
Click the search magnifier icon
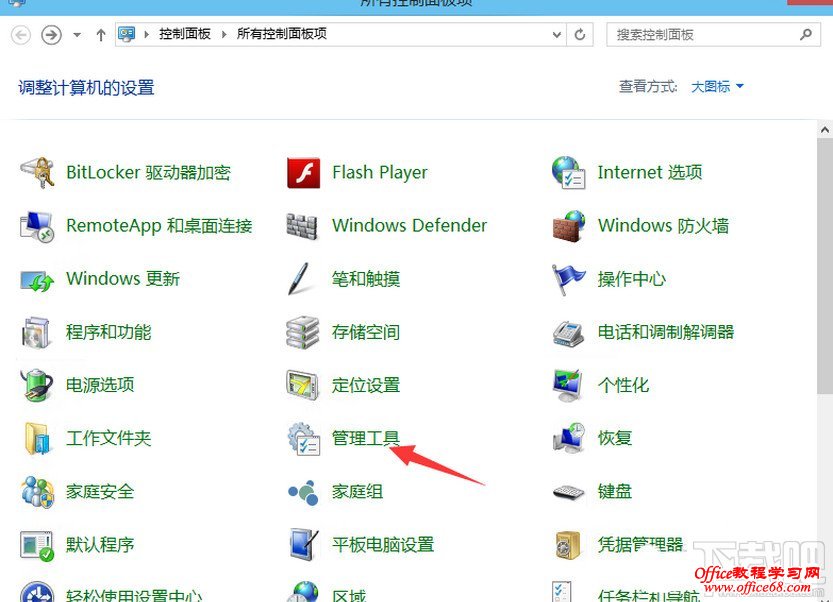[x=806, y=35]
